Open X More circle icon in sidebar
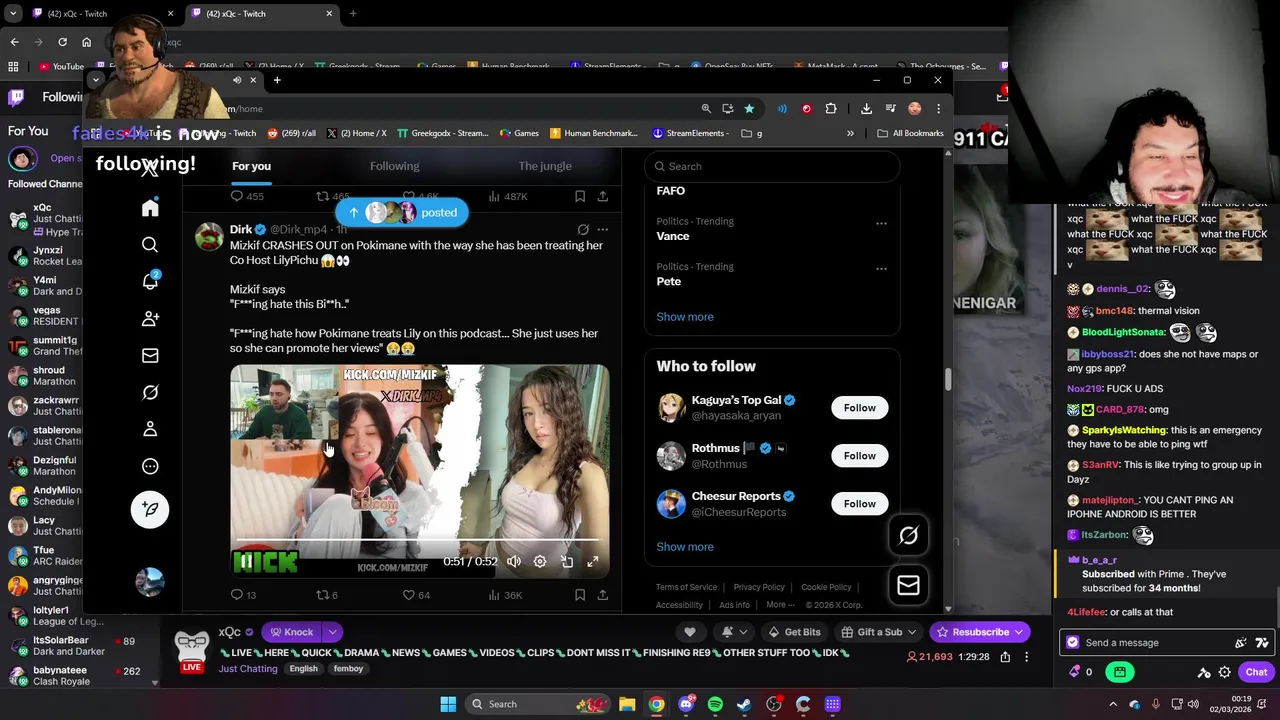The width and height of the screenshot is (1280, 720). [150, 466]
